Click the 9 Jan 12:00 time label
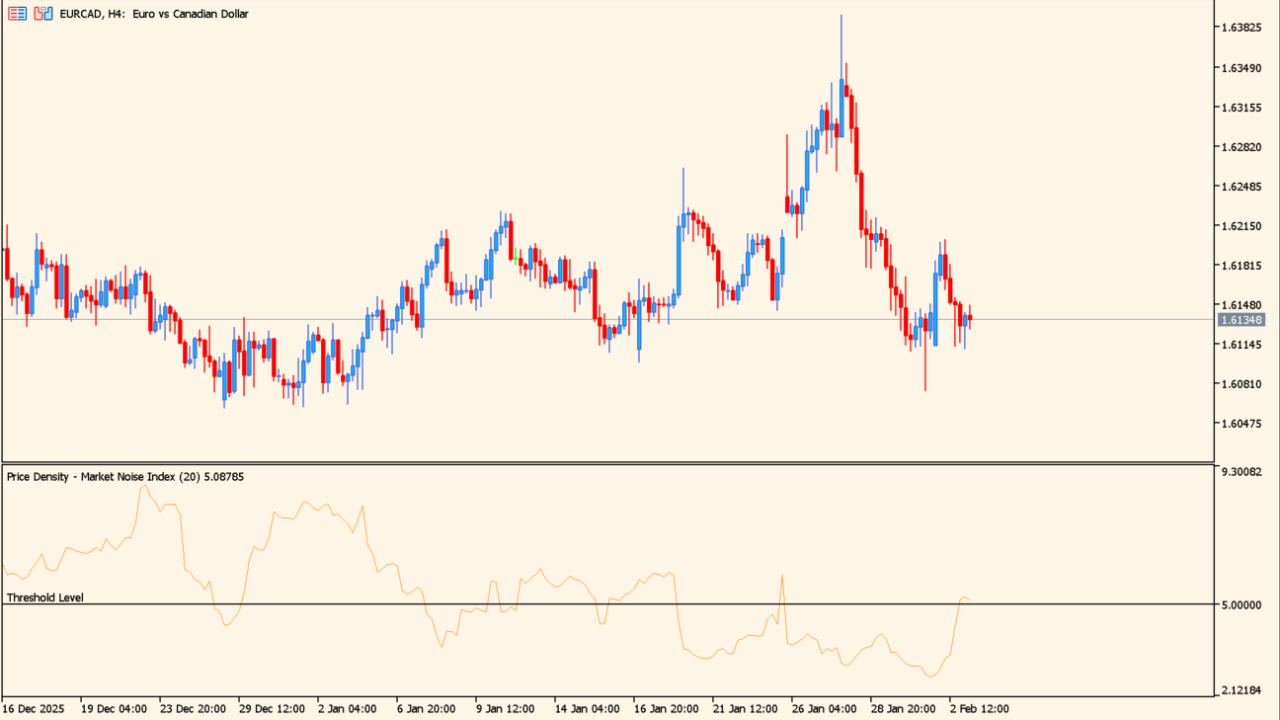The width and height of the screenshot is (1280, 720). coord(505,709)
